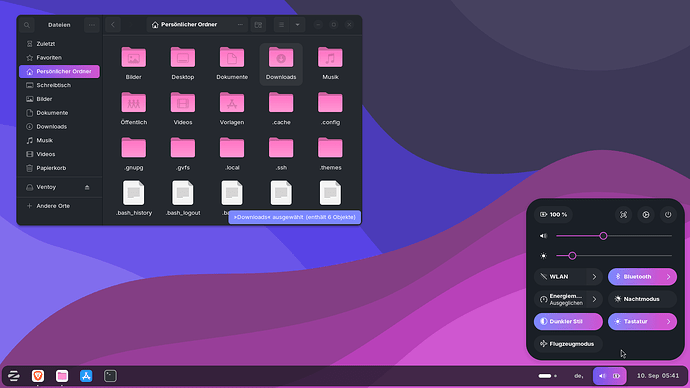Mute via the volume speaker icon
The height and width of the screenshot is (388, 690).
point(543,236)
